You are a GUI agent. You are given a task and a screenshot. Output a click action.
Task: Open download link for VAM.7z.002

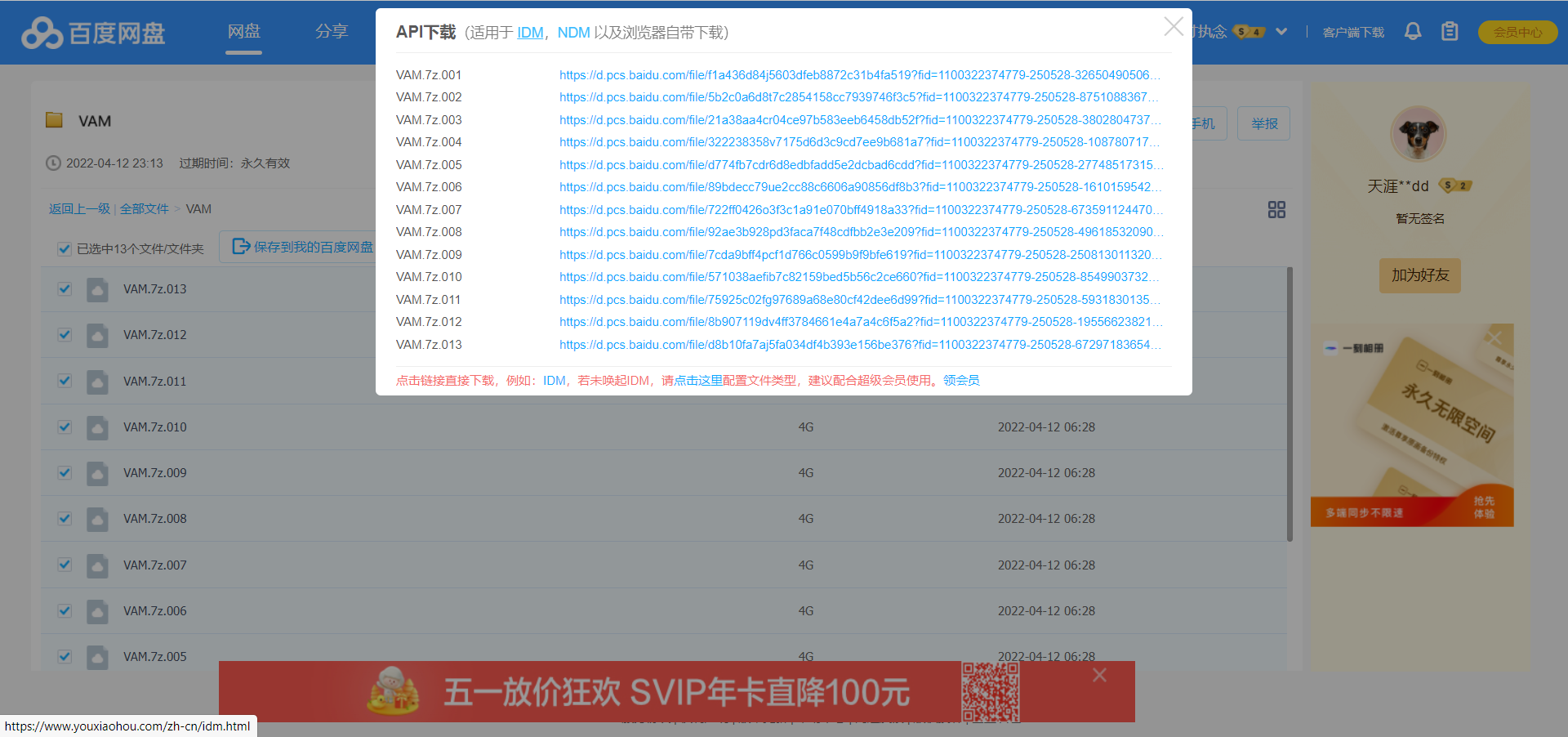[x=860, y=97]
